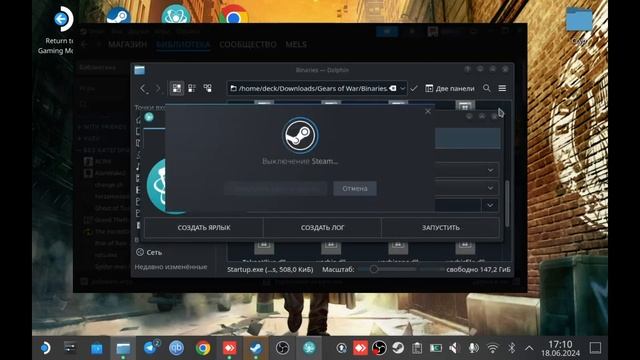Confirm the path with the checkmark icon
Viewport: 640px width, 360px height.
tap(414, 88)
